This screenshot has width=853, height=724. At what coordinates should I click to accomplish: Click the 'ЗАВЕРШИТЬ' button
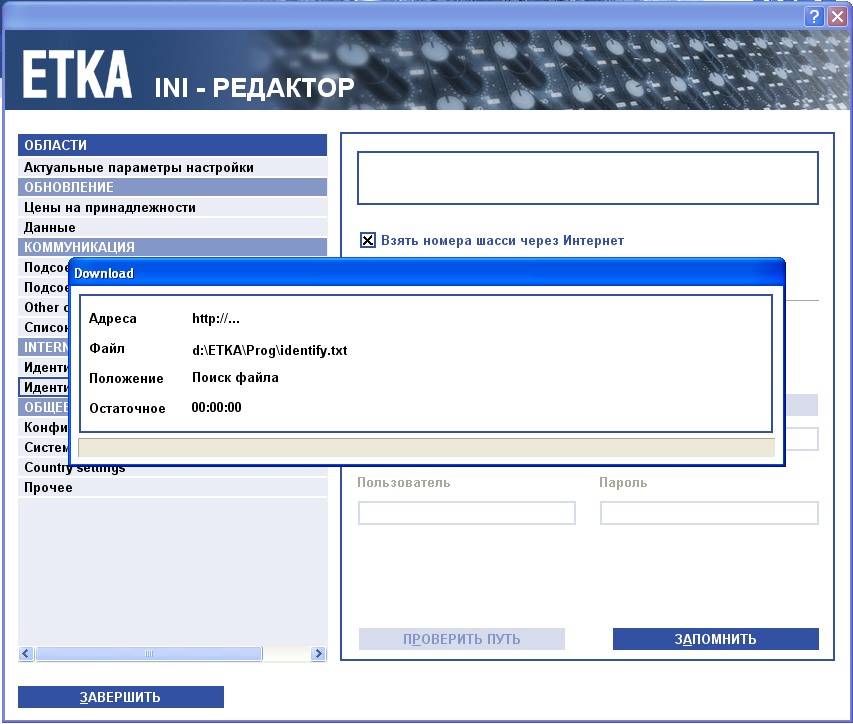click(120, 697)
